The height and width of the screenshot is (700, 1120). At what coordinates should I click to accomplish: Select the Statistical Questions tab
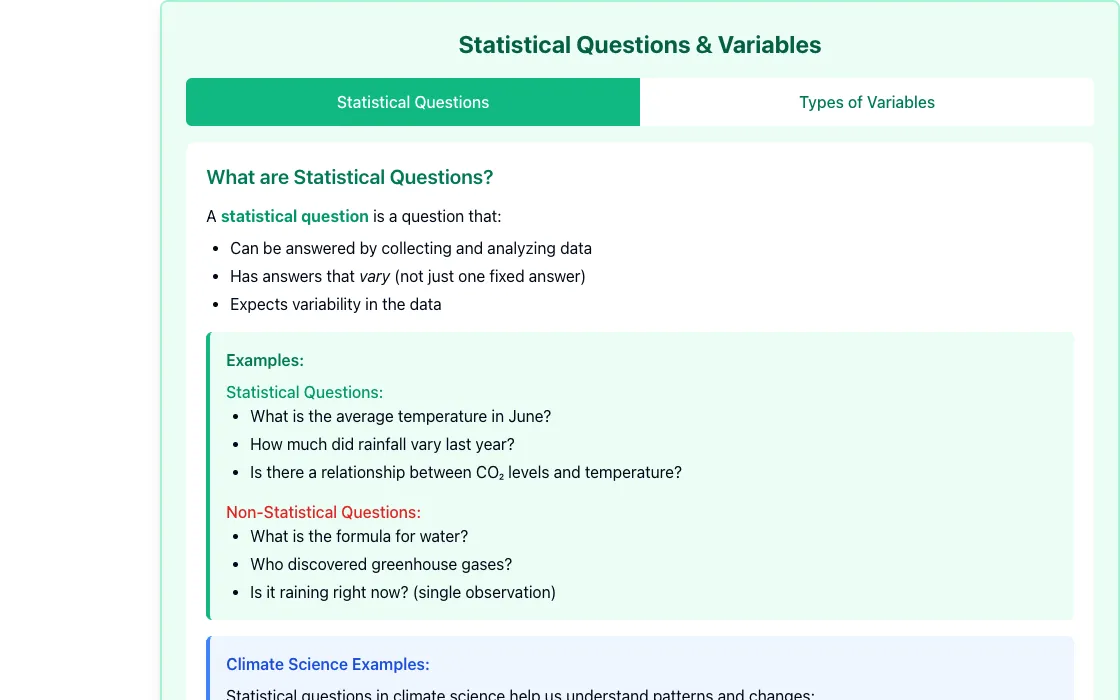click(x=413, y=102)
